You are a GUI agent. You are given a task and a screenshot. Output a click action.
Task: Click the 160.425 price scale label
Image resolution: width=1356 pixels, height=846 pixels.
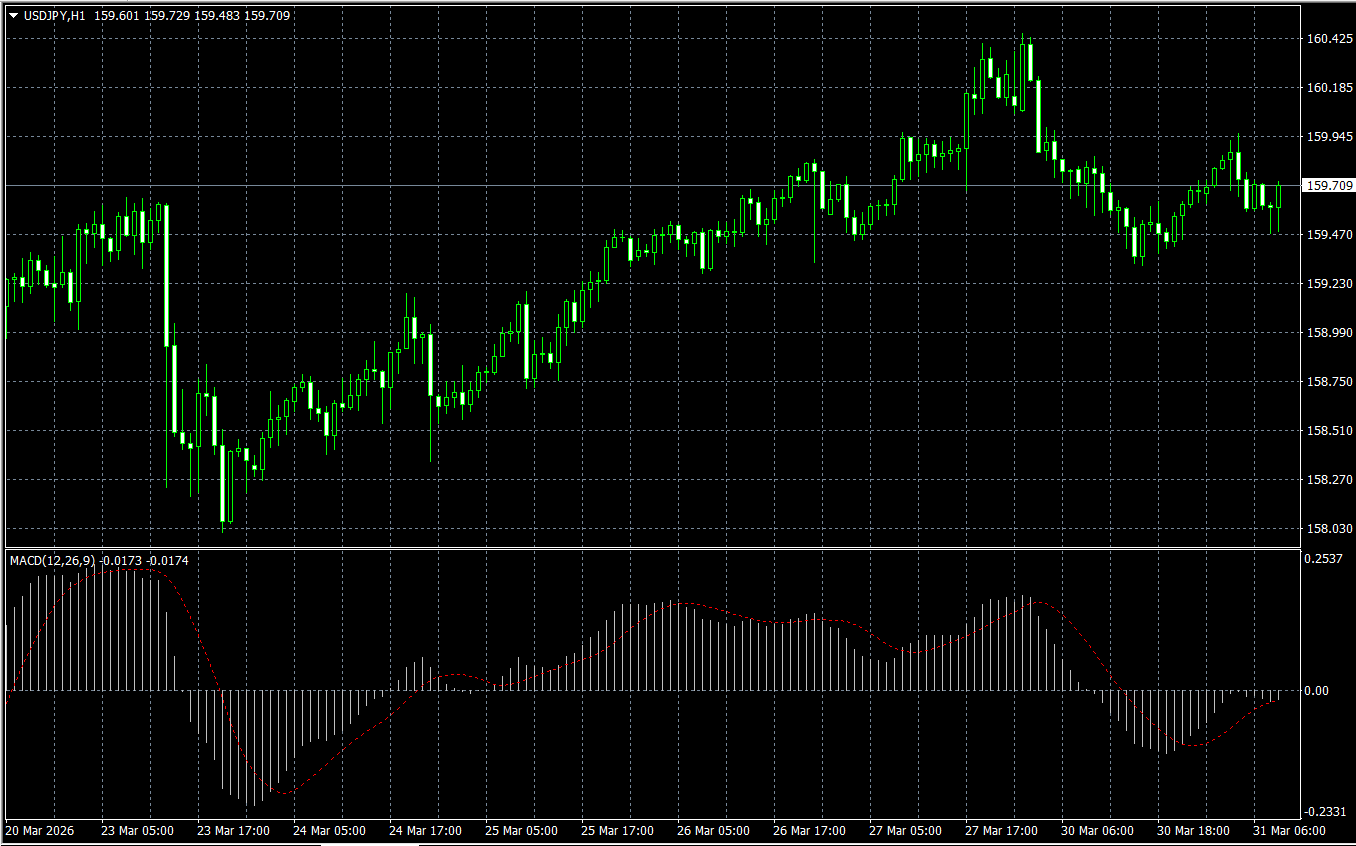point(1329,39)
